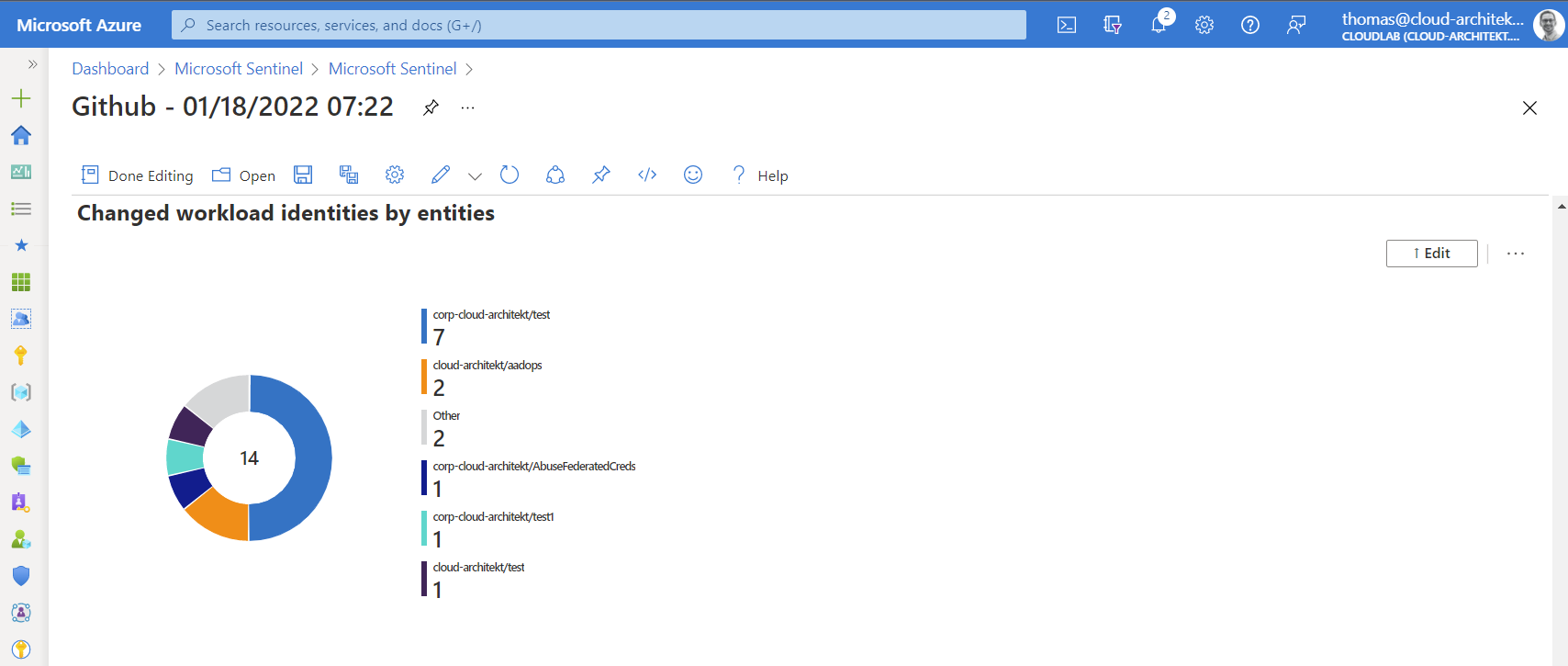
Task: Open portal settings gear icon
Action: click(x=1204, y=25)
